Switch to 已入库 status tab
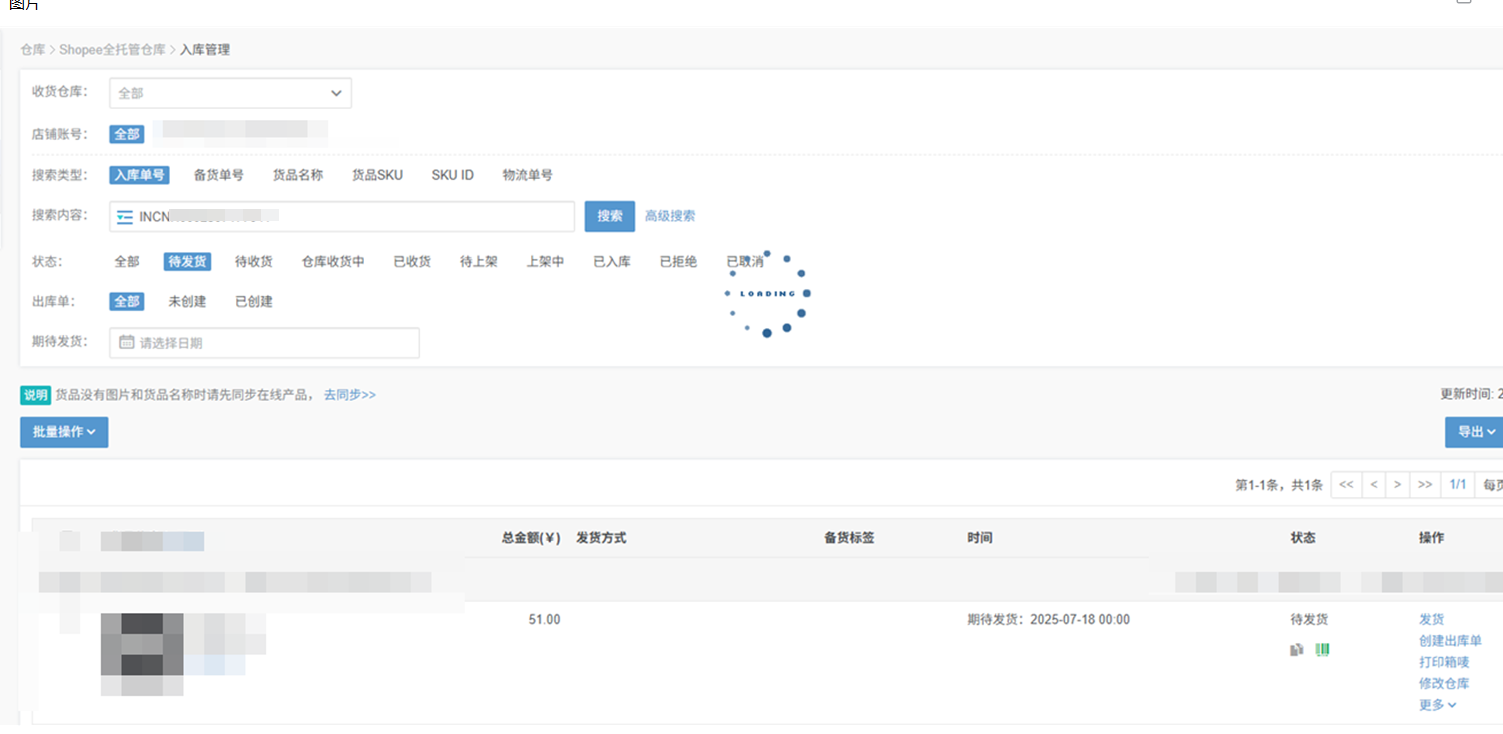The image size is (1503, 734). point(612,262)
